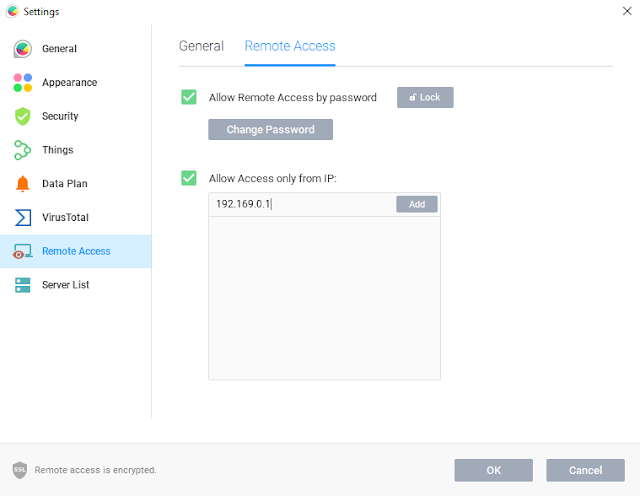Click 'Remote access is encrypted.' status text

click(x=95, y=470)
